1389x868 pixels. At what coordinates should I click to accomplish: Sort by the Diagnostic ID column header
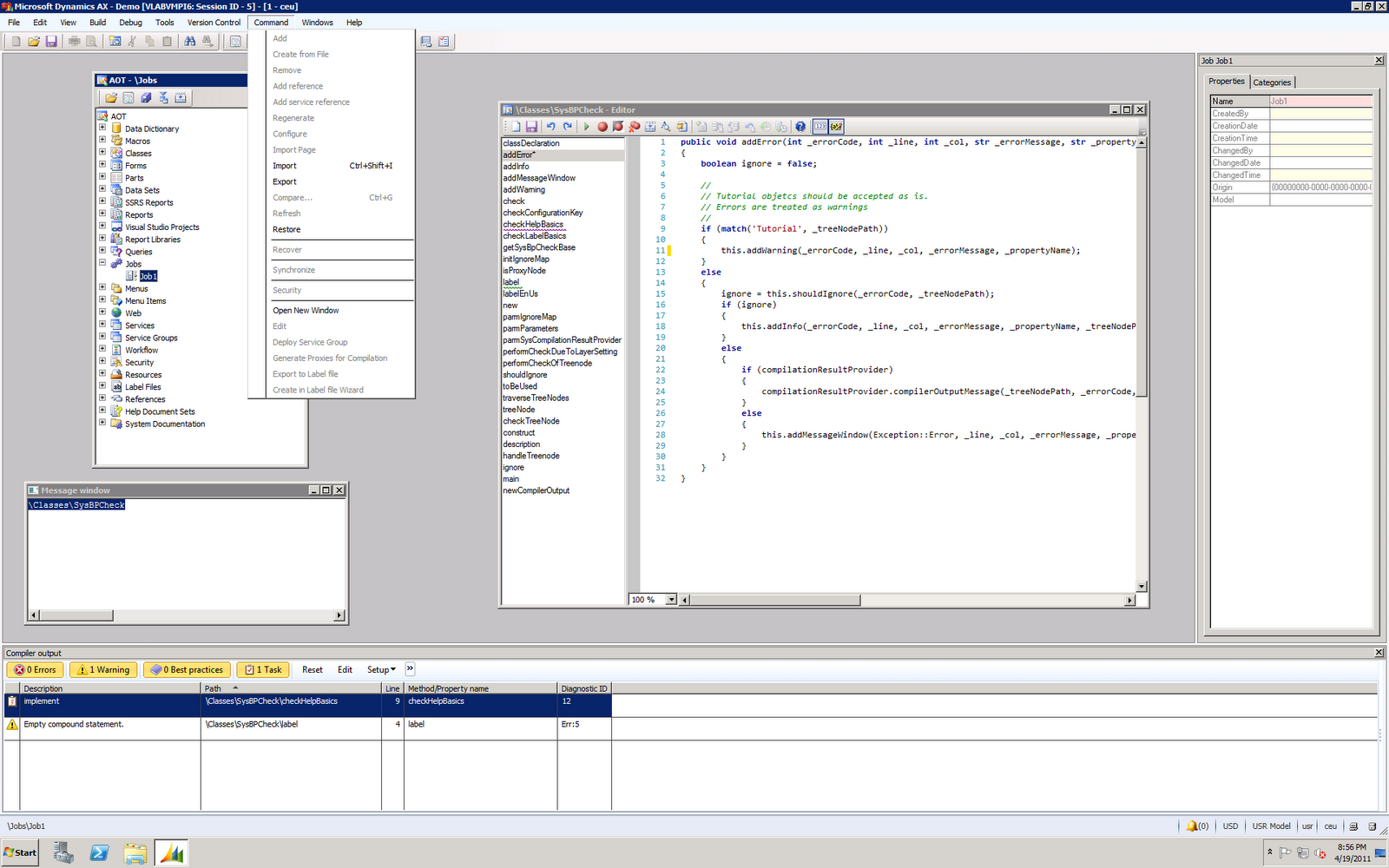tap(584, 688)
